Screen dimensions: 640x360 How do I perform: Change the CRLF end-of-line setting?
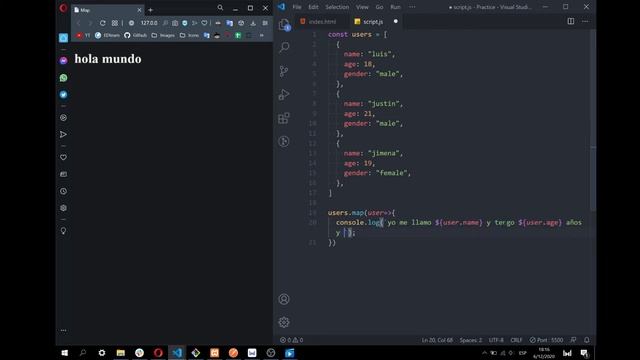pos(516,340)
